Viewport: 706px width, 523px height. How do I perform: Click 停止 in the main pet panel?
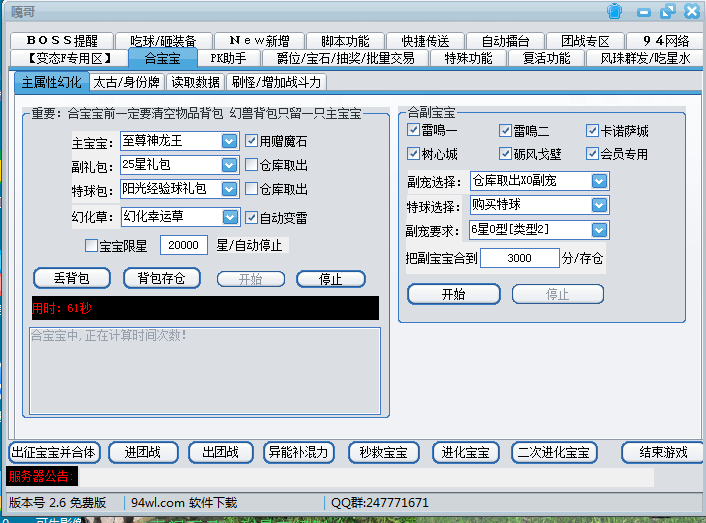(x=329, y=279)
